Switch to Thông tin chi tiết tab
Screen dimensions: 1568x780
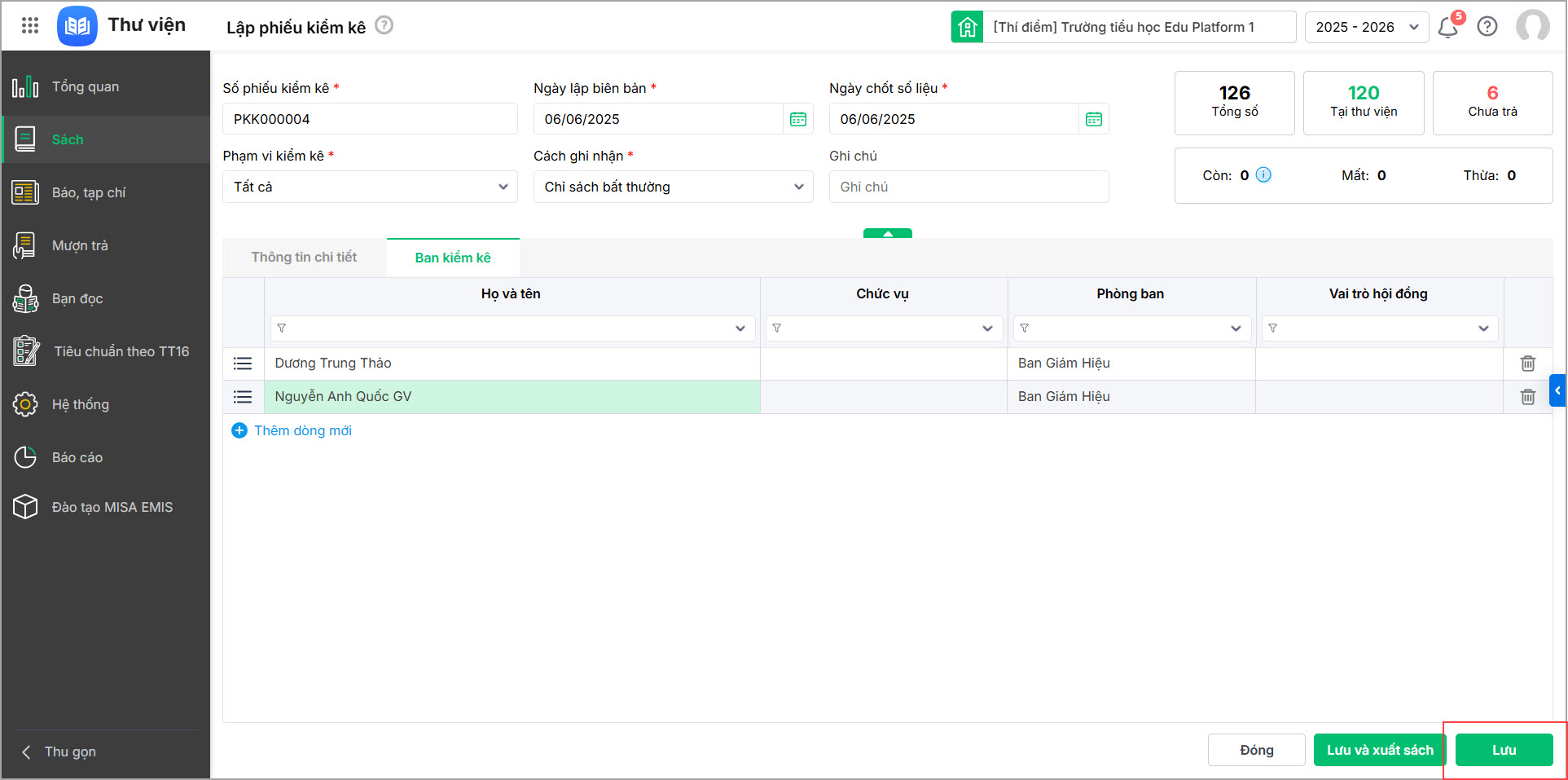304,257
